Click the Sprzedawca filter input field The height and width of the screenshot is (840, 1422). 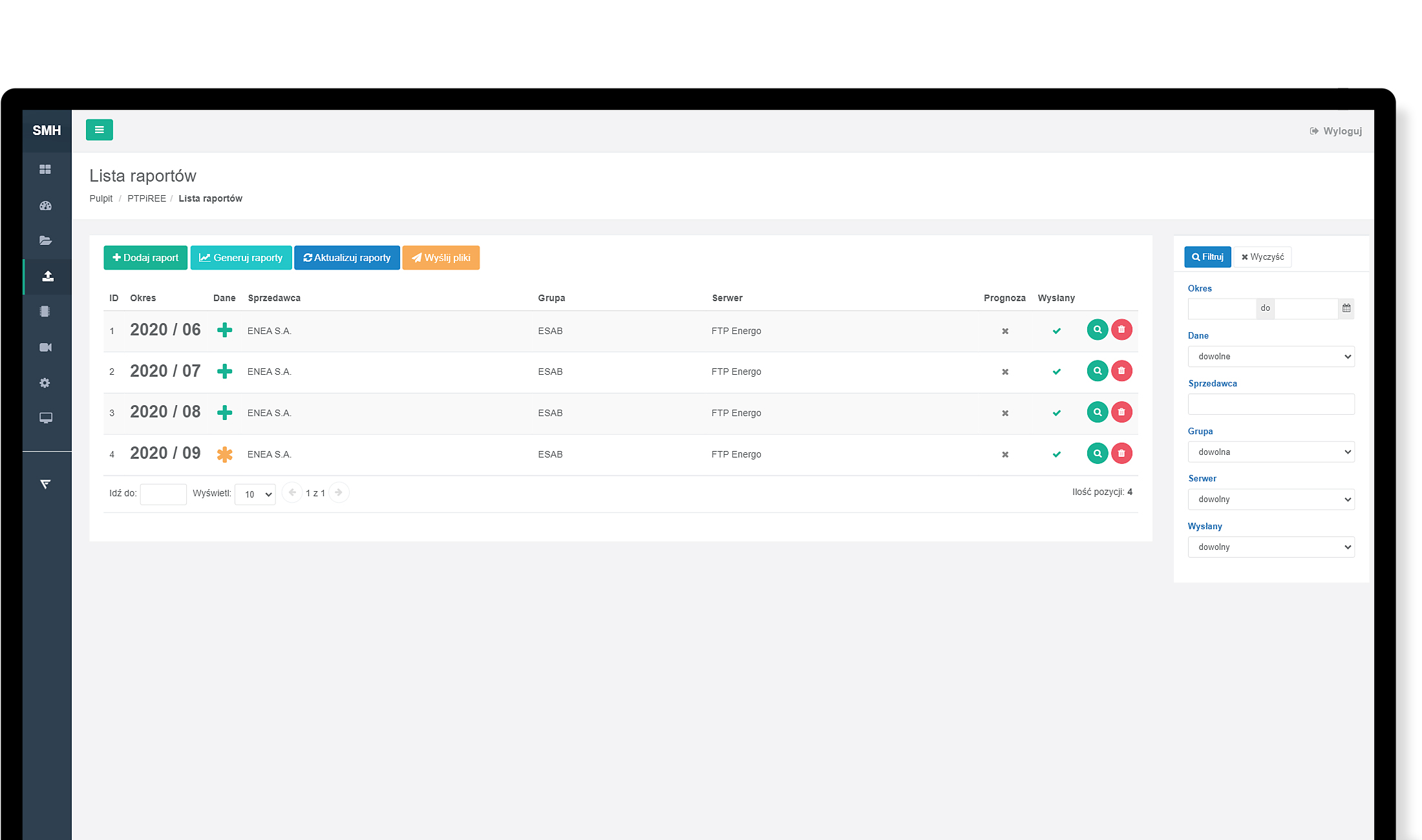1271,404
